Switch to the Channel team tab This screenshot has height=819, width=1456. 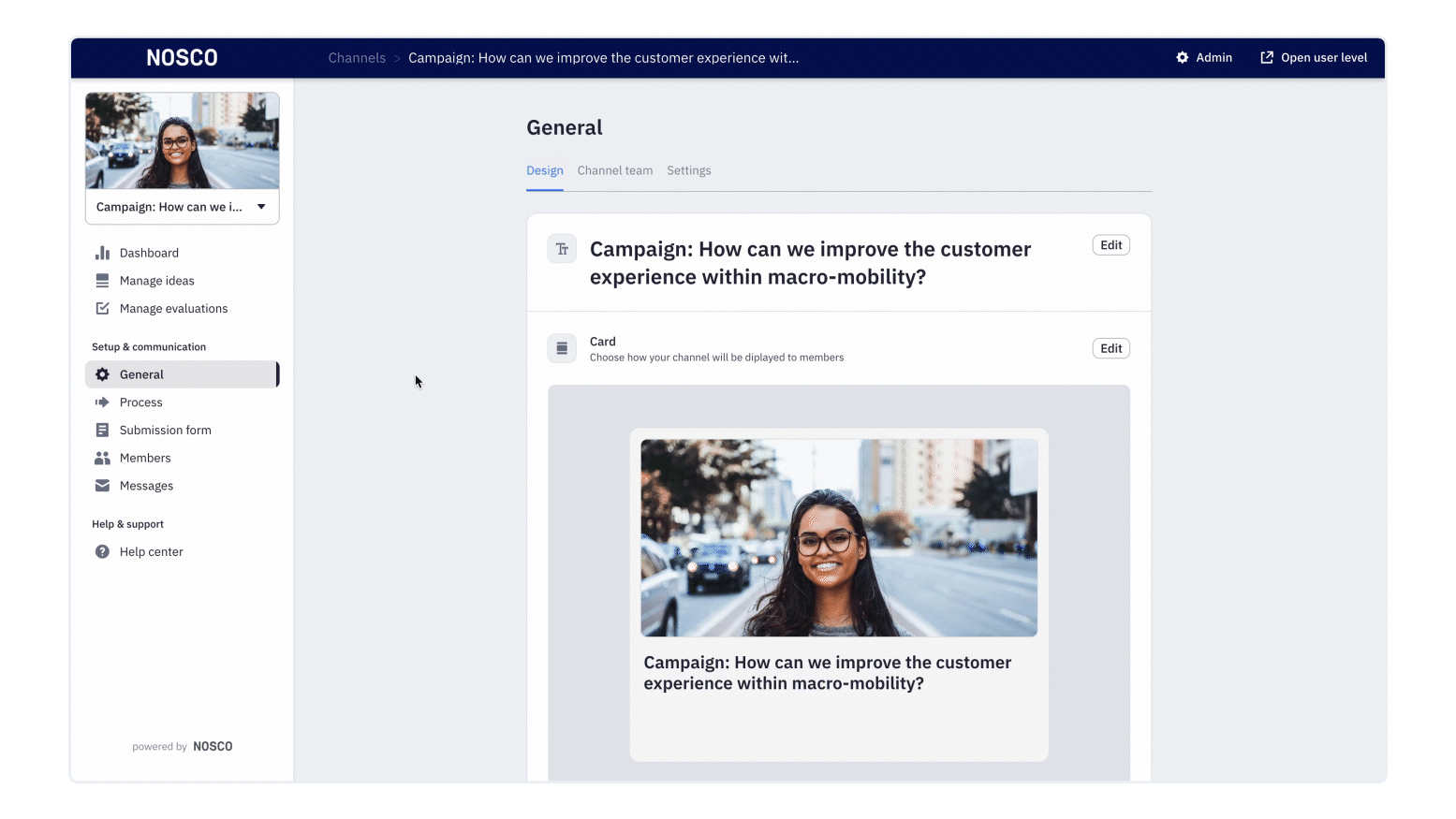tap(614, 170)
